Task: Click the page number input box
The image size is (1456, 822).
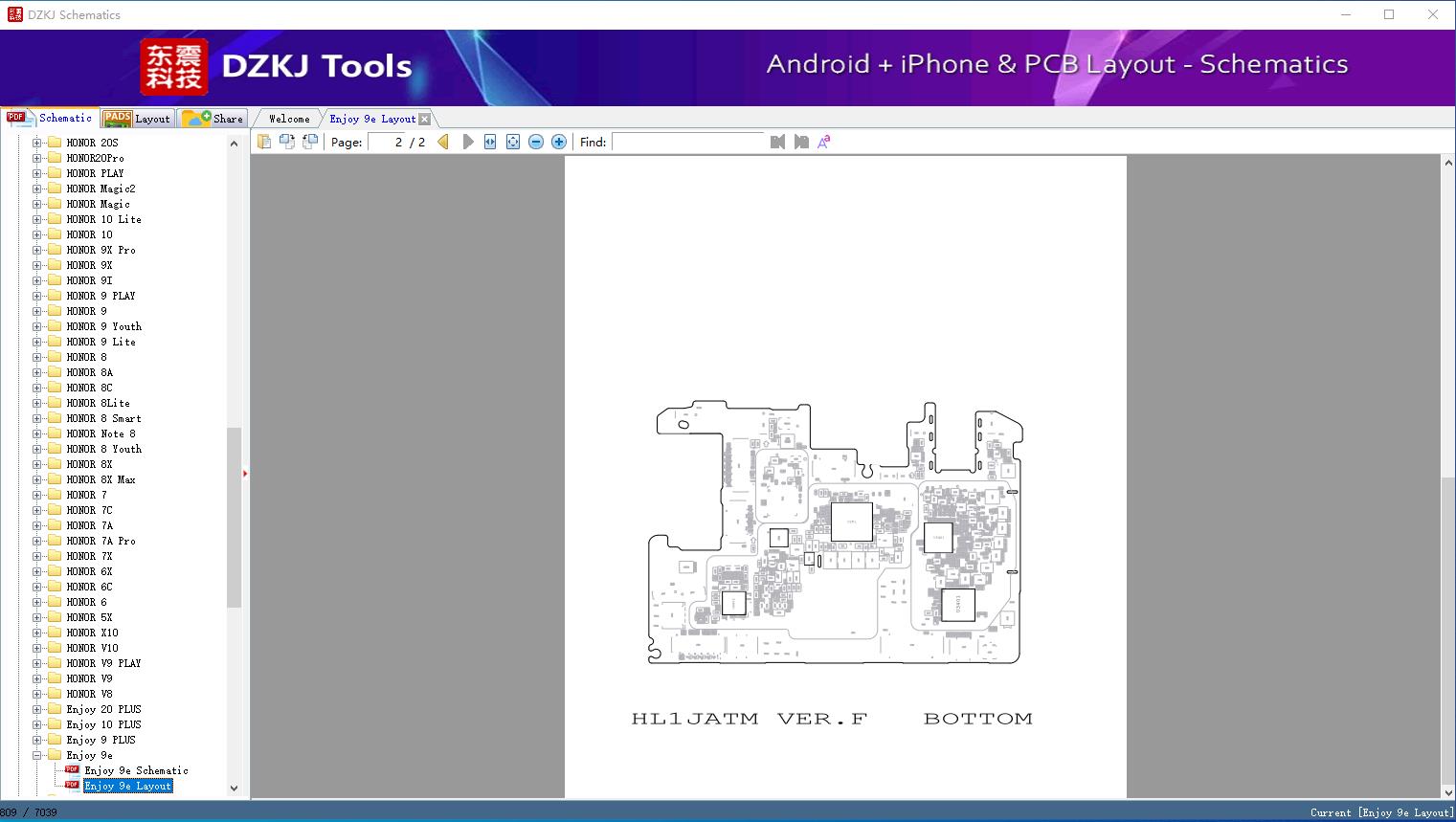Action: [387, 142]
